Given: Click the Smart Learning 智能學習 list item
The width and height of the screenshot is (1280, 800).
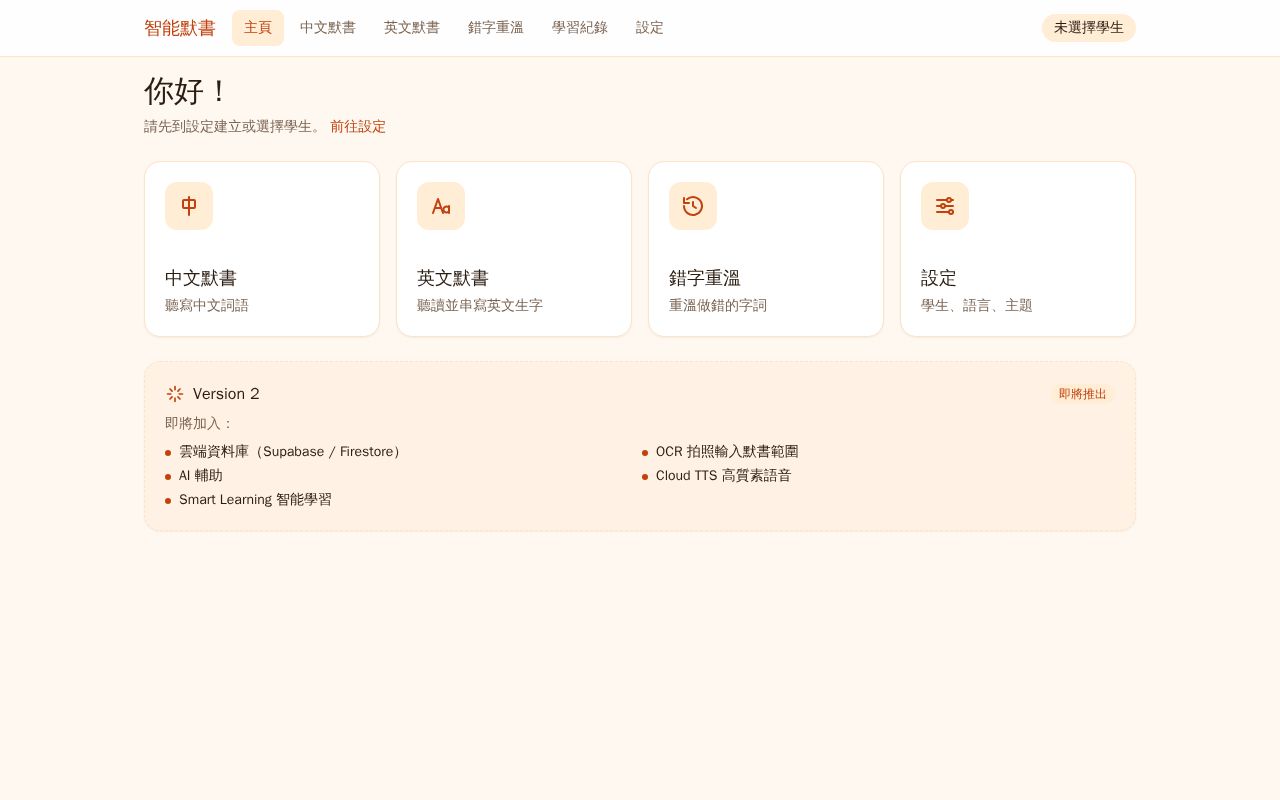Looking at the screenshot, I should pos(255,500).
